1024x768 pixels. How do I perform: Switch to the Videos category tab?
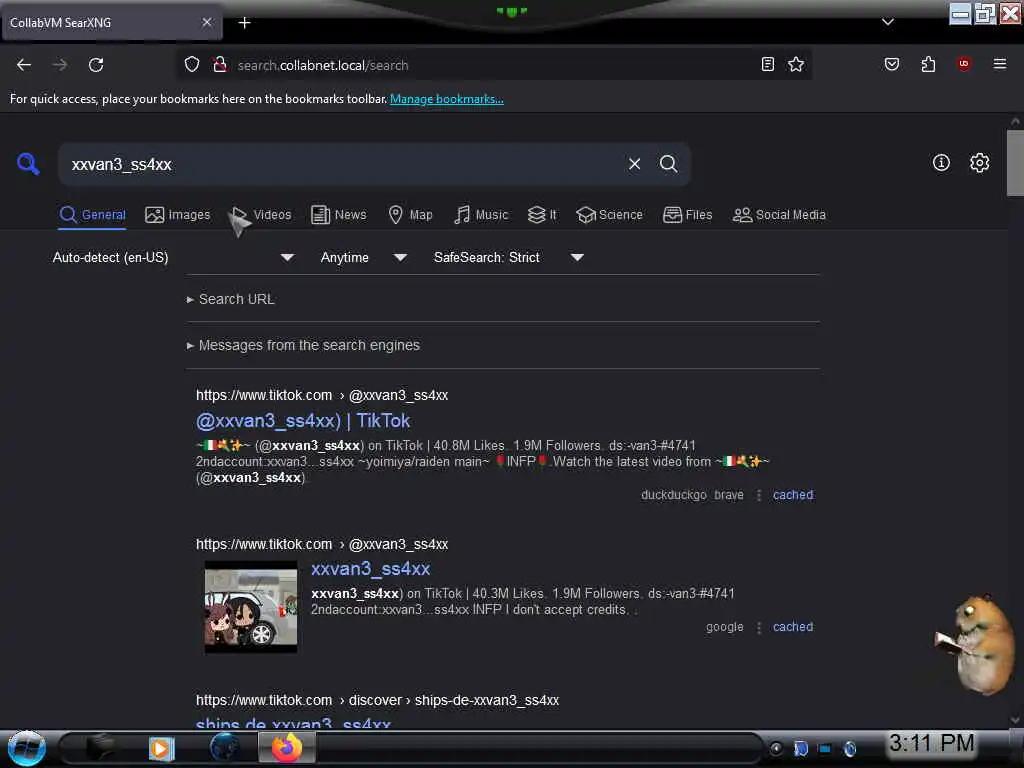coord(262,215)
